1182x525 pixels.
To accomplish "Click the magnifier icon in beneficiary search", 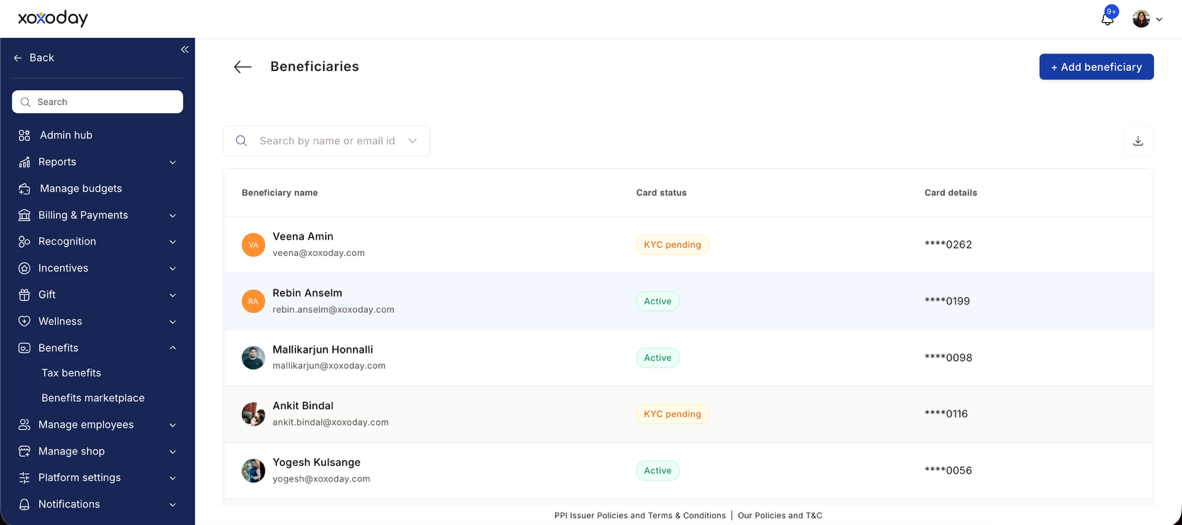I will [x=241, y=141].
